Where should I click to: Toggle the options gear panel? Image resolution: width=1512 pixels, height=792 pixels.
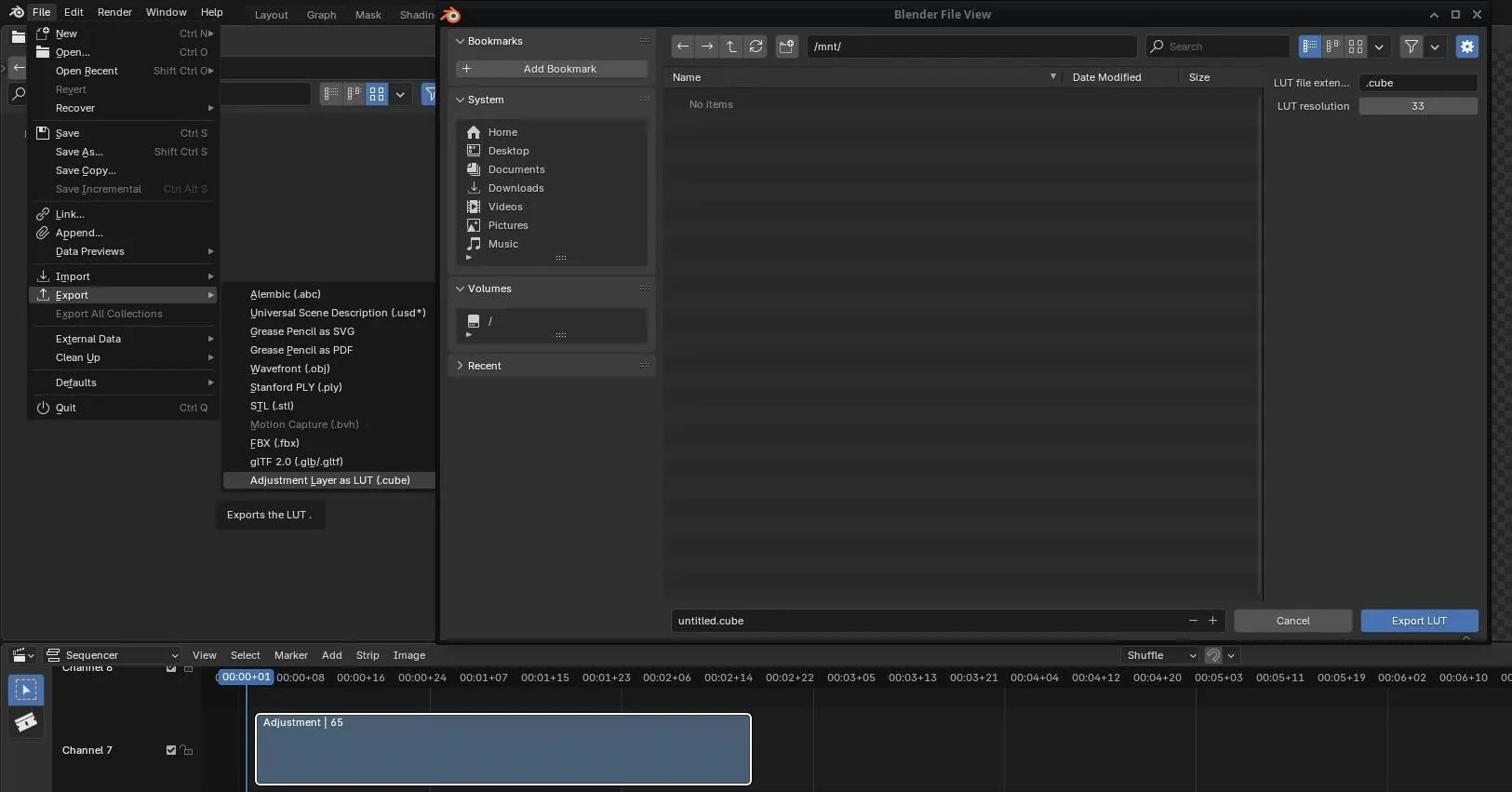point(1467,47)
